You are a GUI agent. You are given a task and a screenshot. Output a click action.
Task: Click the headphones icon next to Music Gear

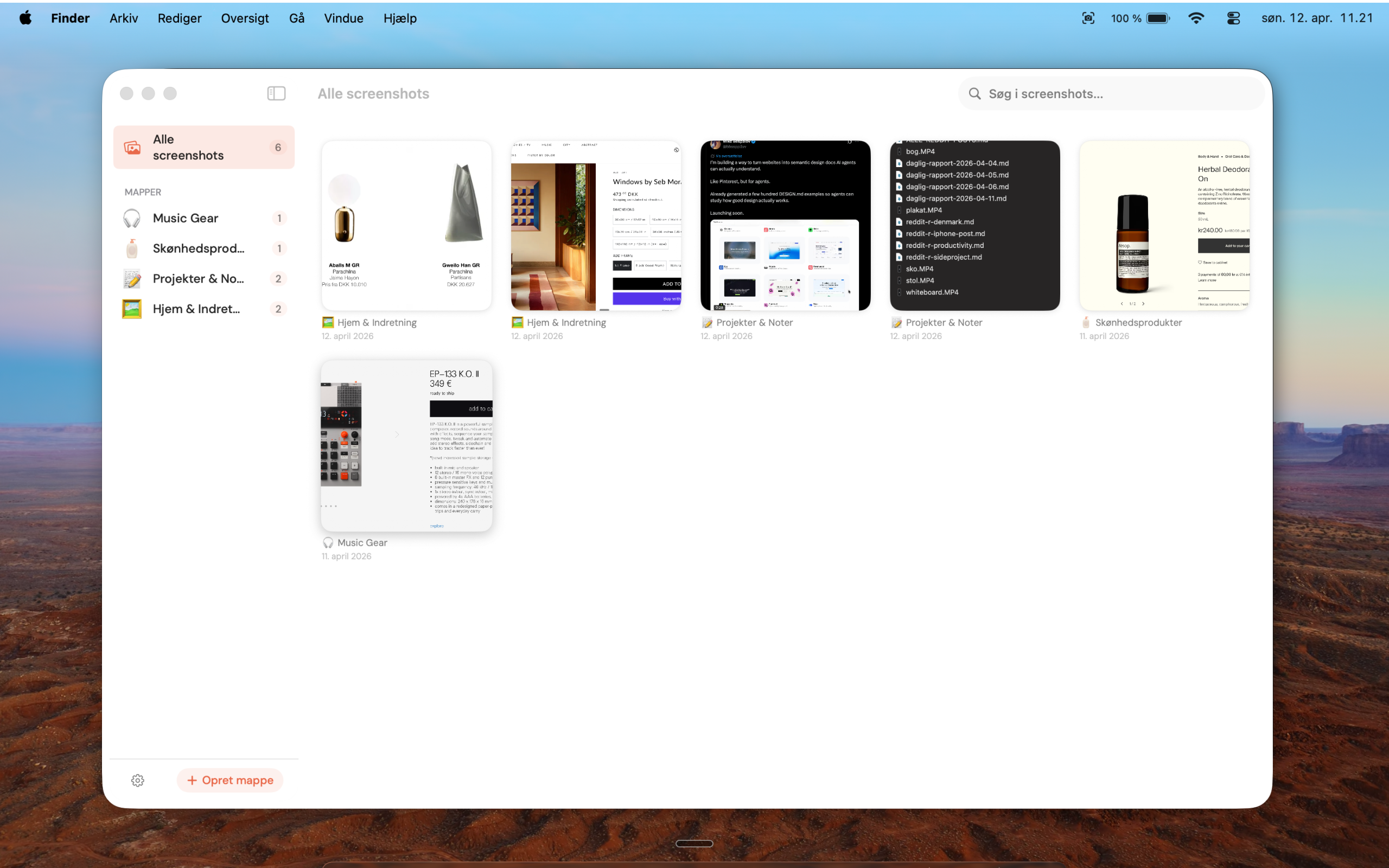click(131, 218)
